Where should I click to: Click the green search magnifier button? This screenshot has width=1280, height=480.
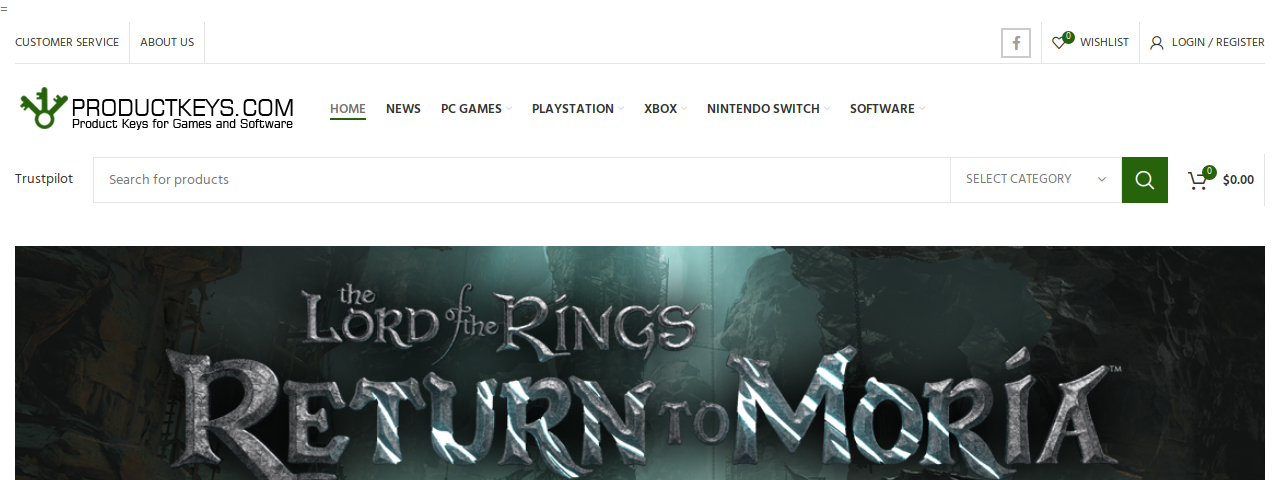point(1145,180)
